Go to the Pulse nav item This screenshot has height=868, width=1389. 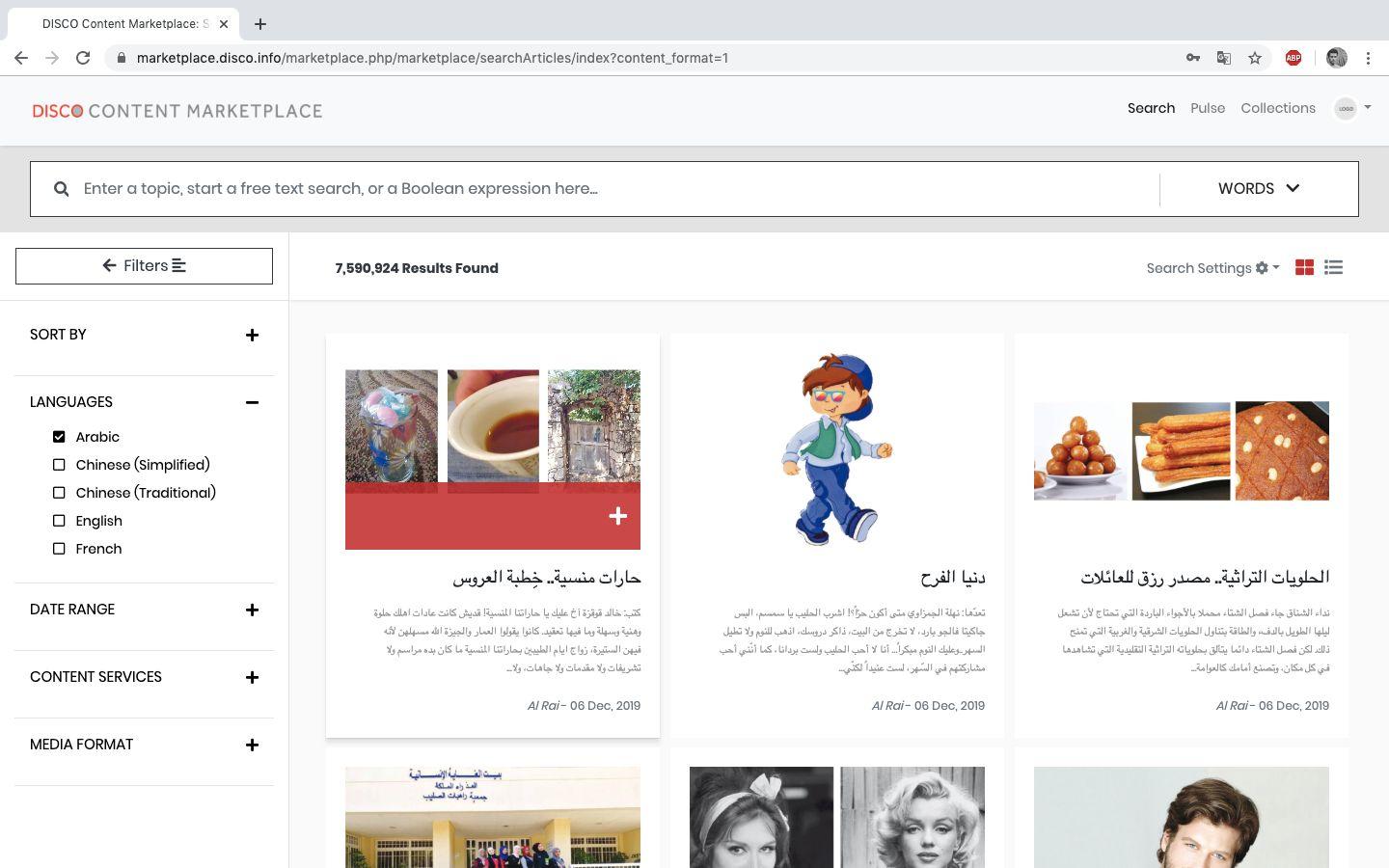1208,108
